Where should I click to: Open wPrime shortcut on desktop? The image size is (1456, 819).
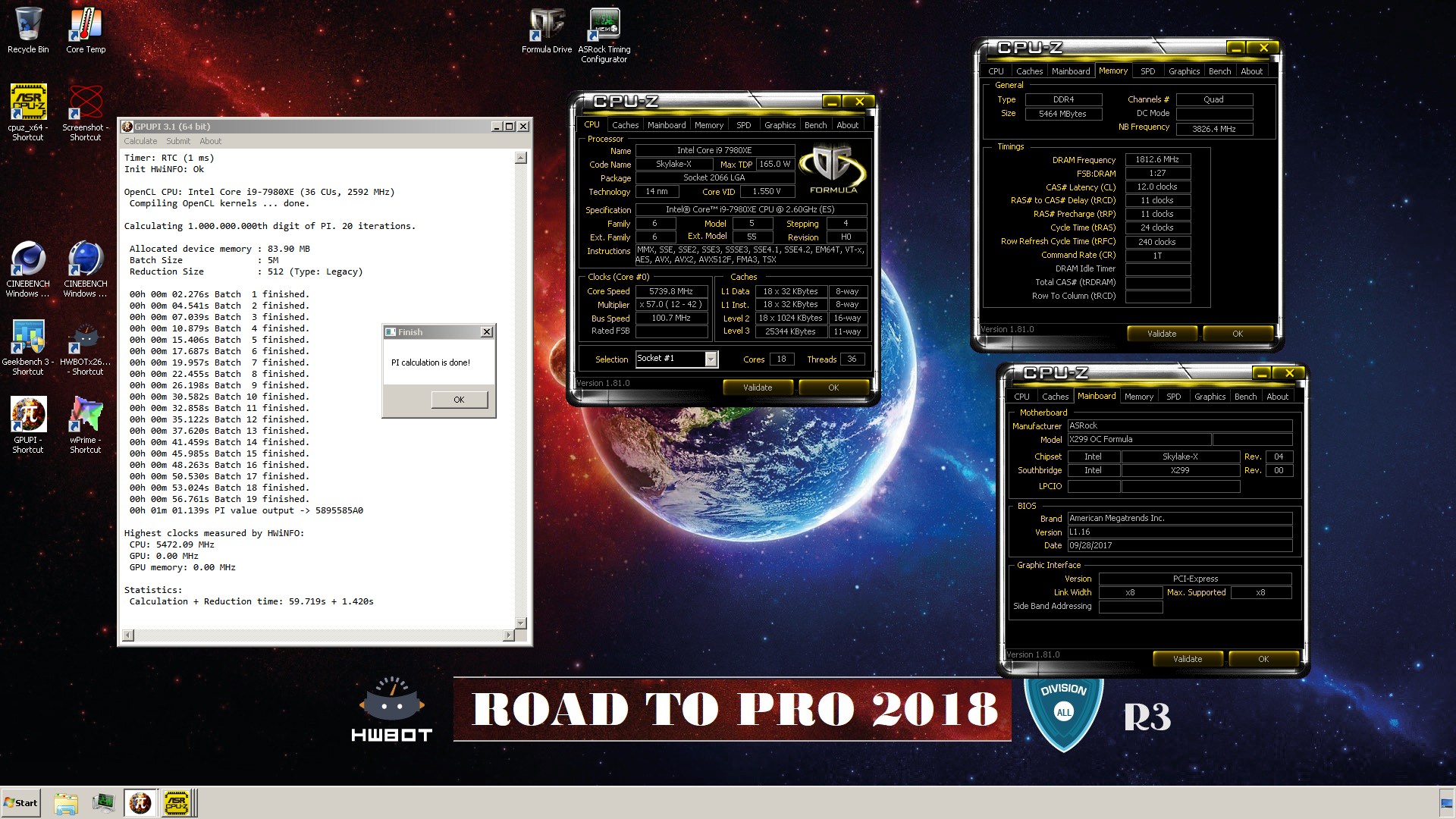click(86, 425)
